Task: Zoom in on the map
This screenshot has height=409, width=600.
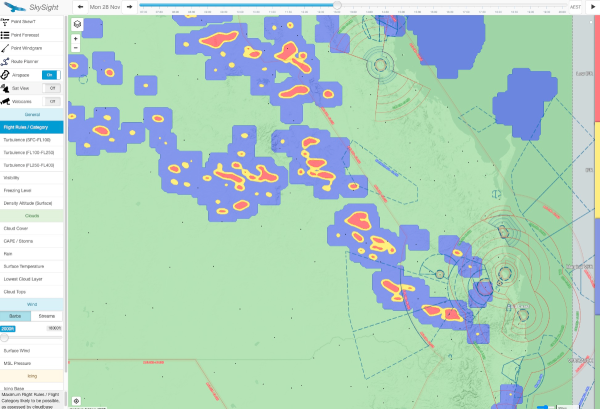Action: point(77,39)
